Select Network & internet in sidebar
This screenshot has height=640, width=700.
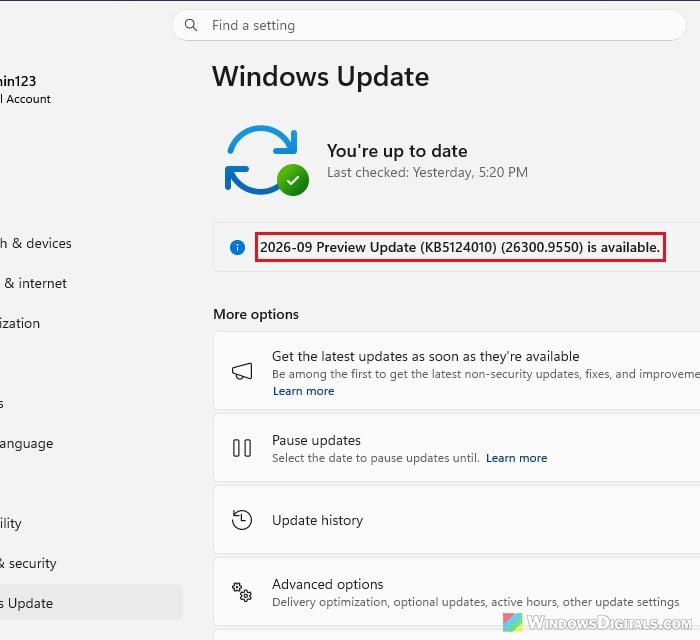(33, 283)
